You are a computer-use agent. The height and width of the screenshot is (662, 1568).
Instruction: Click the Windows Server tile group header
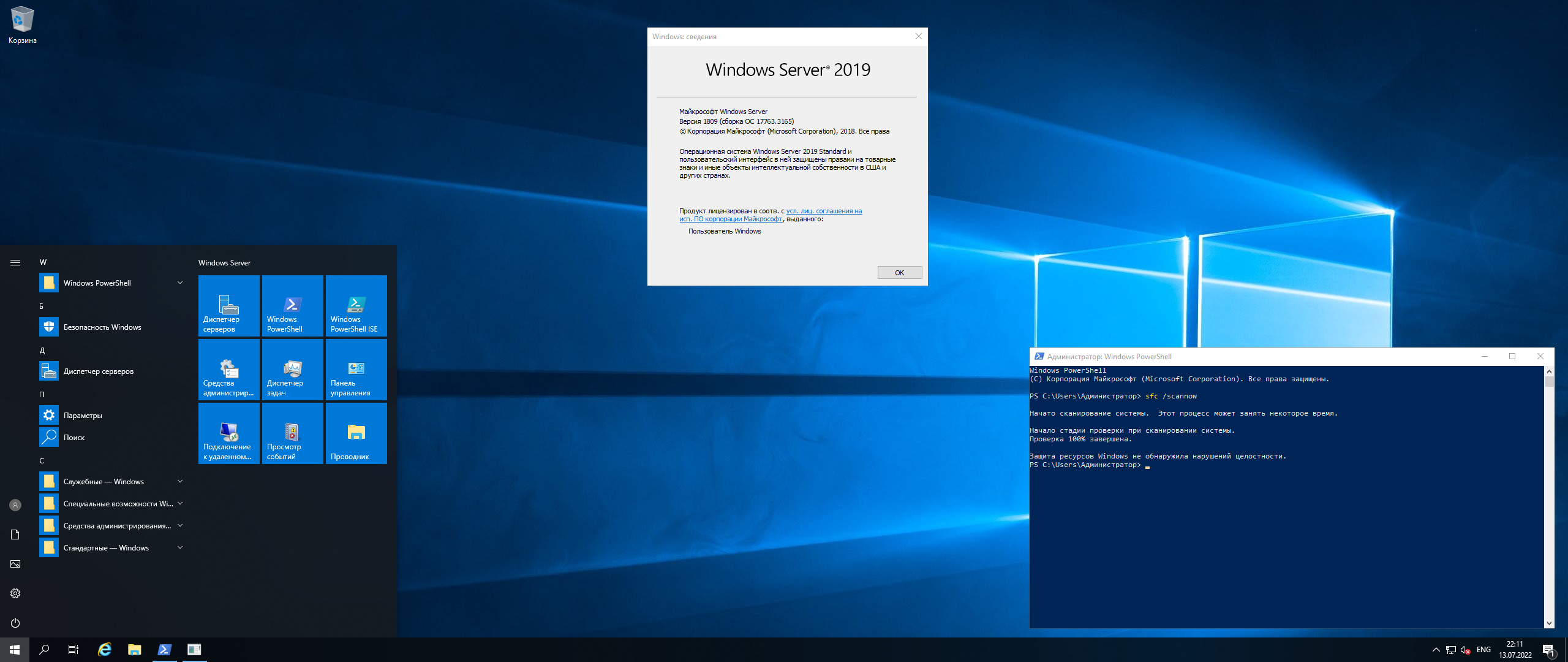pyautogui.click(x=224, y=263)
